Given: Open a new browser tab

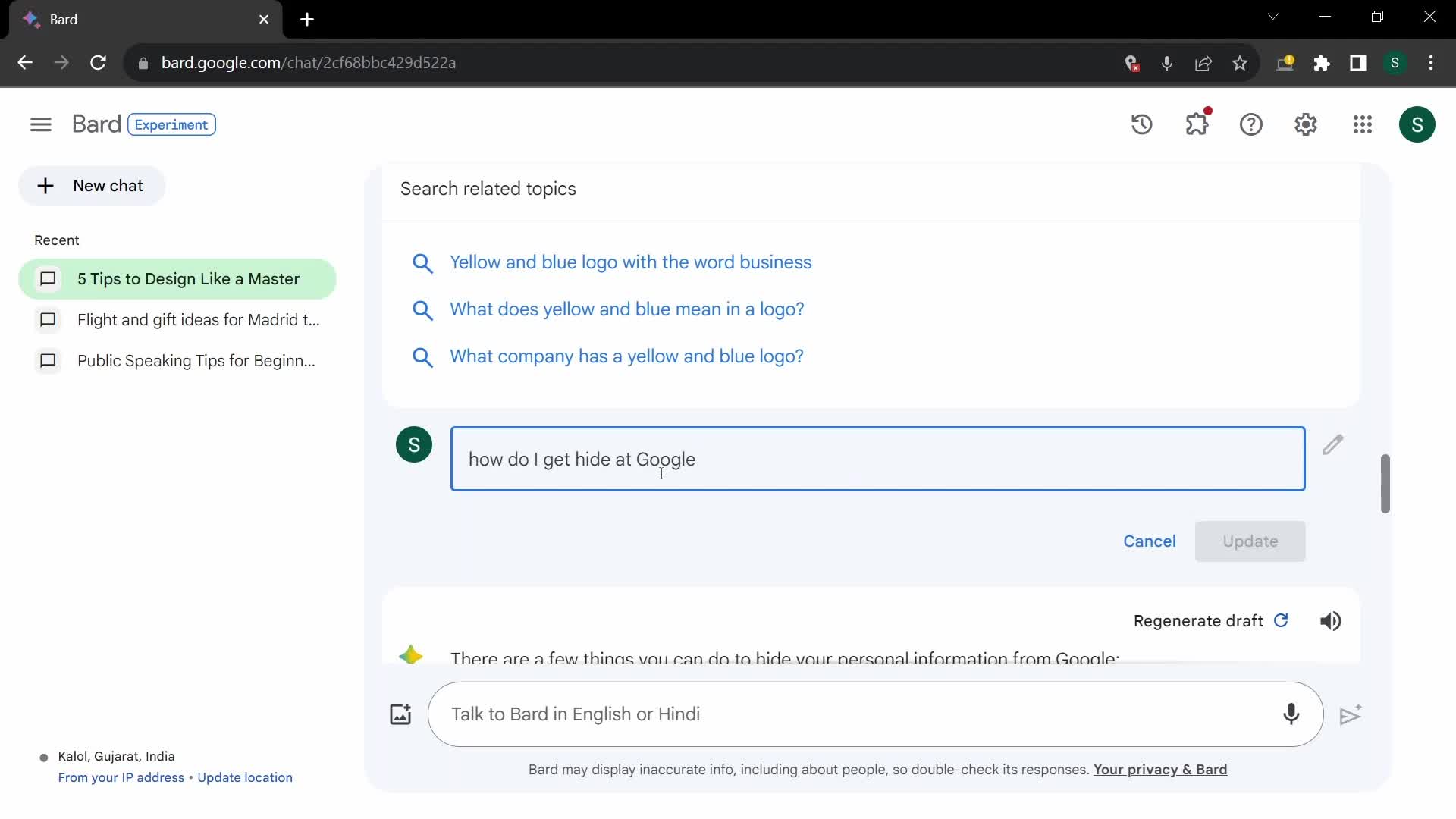Looking at the screenshot, I should point(307,20).
